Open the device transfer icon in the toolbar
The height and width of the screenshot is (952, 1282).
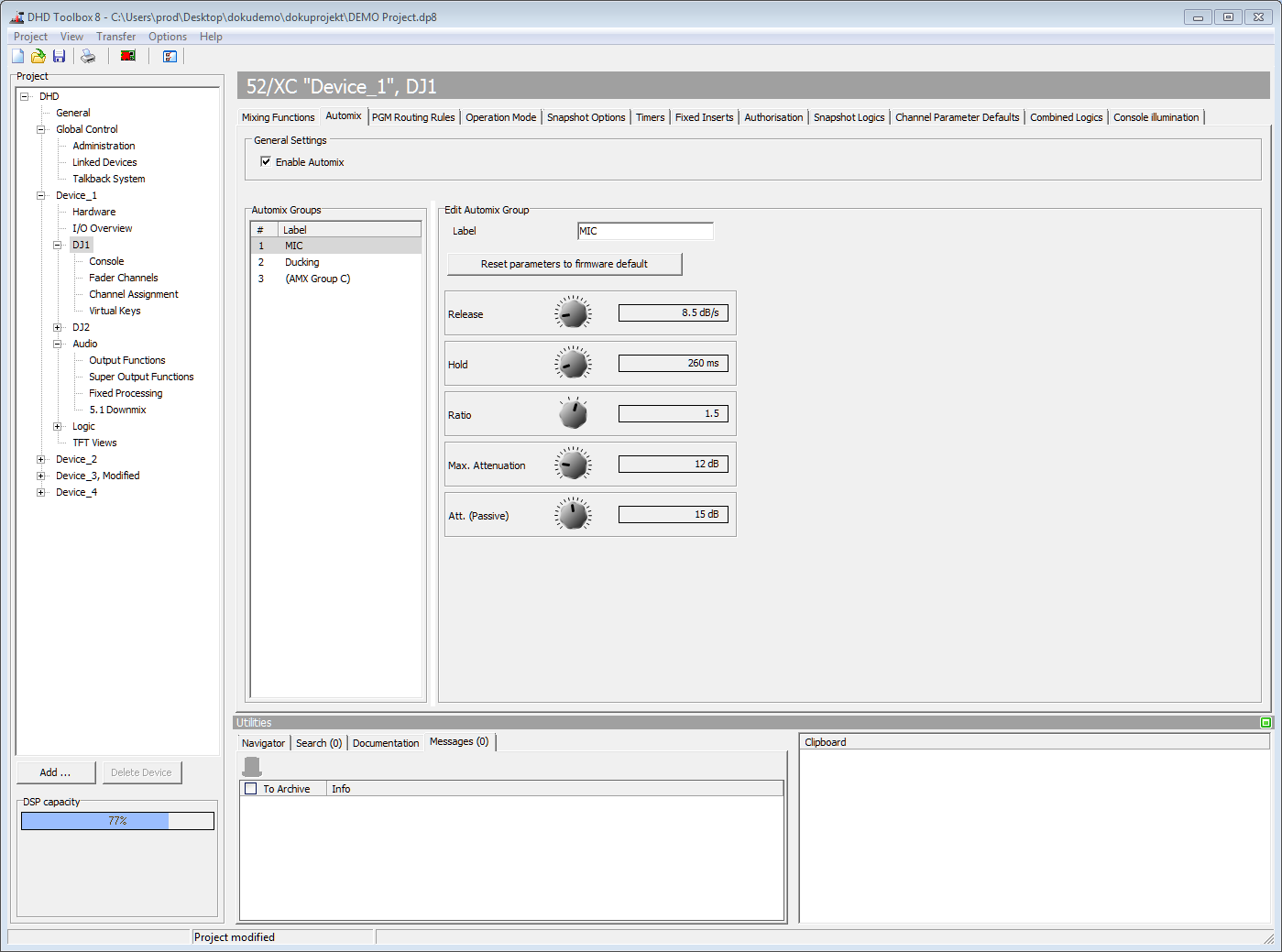click(x=127, y=56)
